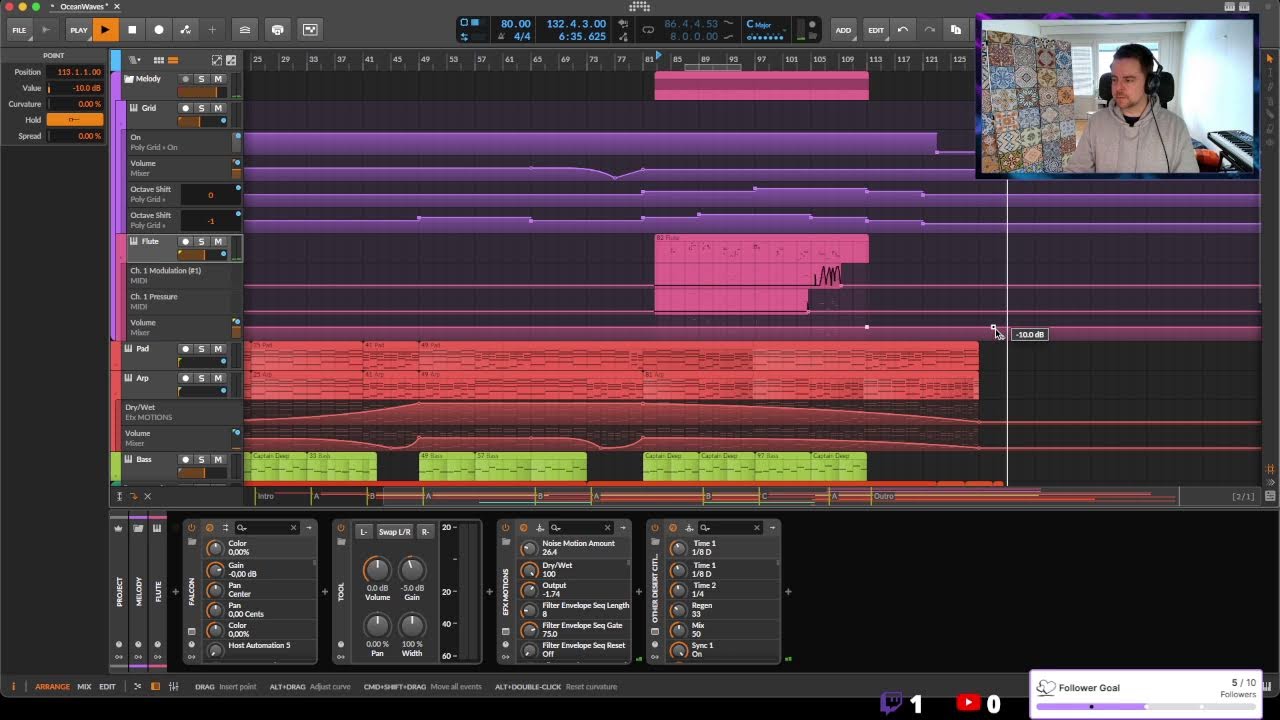Open the C Major key selector
The width and height of the screenshot is (1280, 720).
click(x=760, y=24)
